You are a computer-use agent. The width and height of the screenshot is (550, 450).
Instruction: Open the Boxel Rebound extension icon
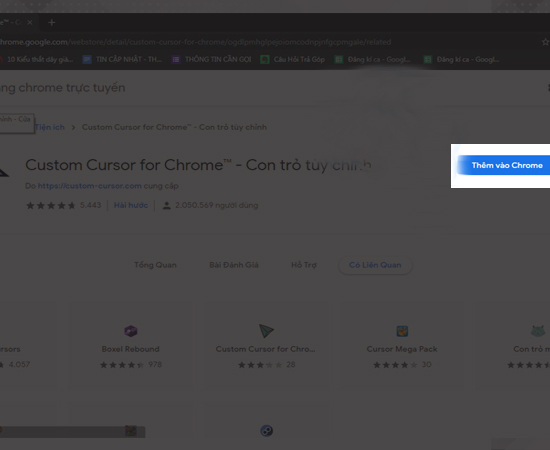point(131,331)
